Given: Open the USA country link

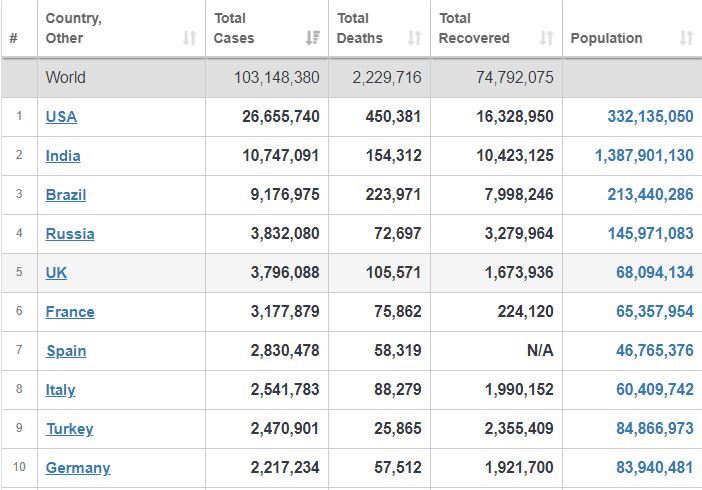Looking at the screenshot, I should 61,117.
